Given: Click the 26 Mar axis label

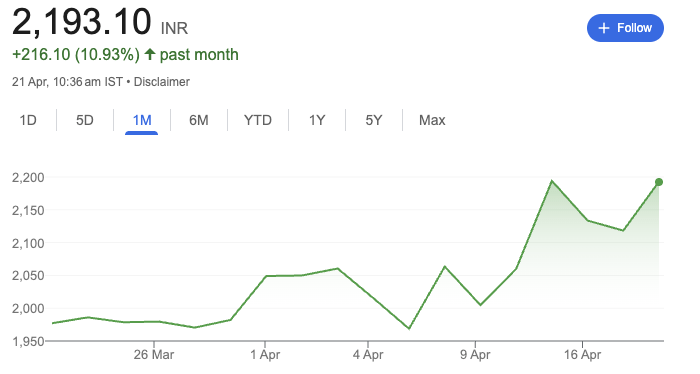Looking at the screenshot, I should coord(154,355).
